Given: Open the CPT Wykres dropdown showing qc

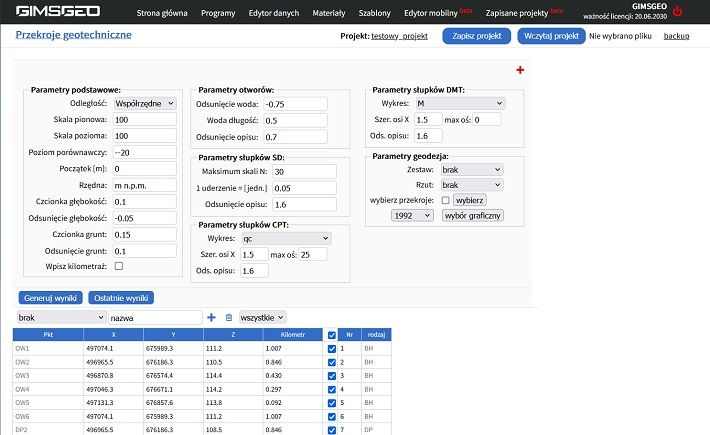Looking at the screenshot, I should pyautogui.click(x=286, y=238).
